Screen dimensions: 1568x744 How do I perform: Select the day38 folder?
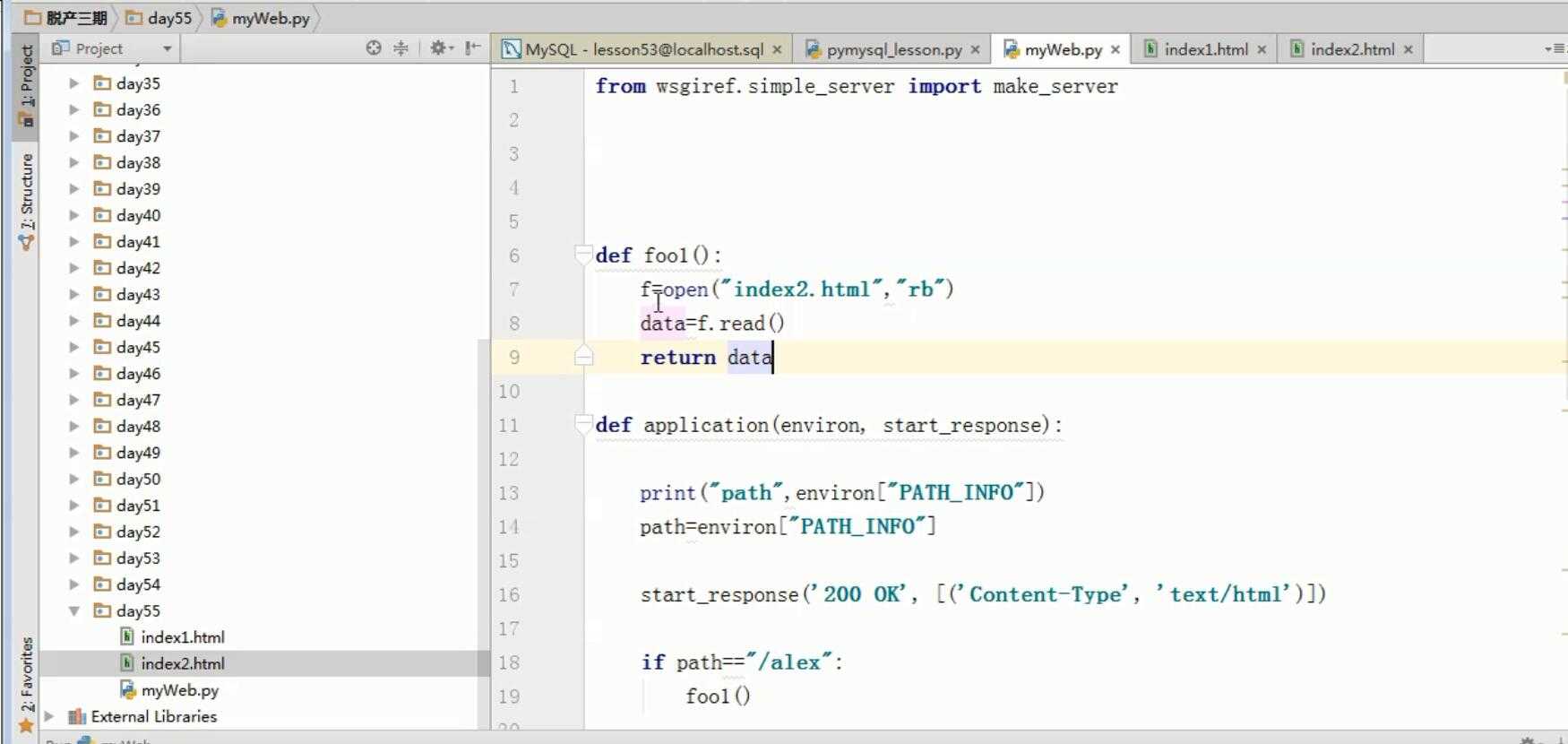pyautogui.click(x=138, y=162)
